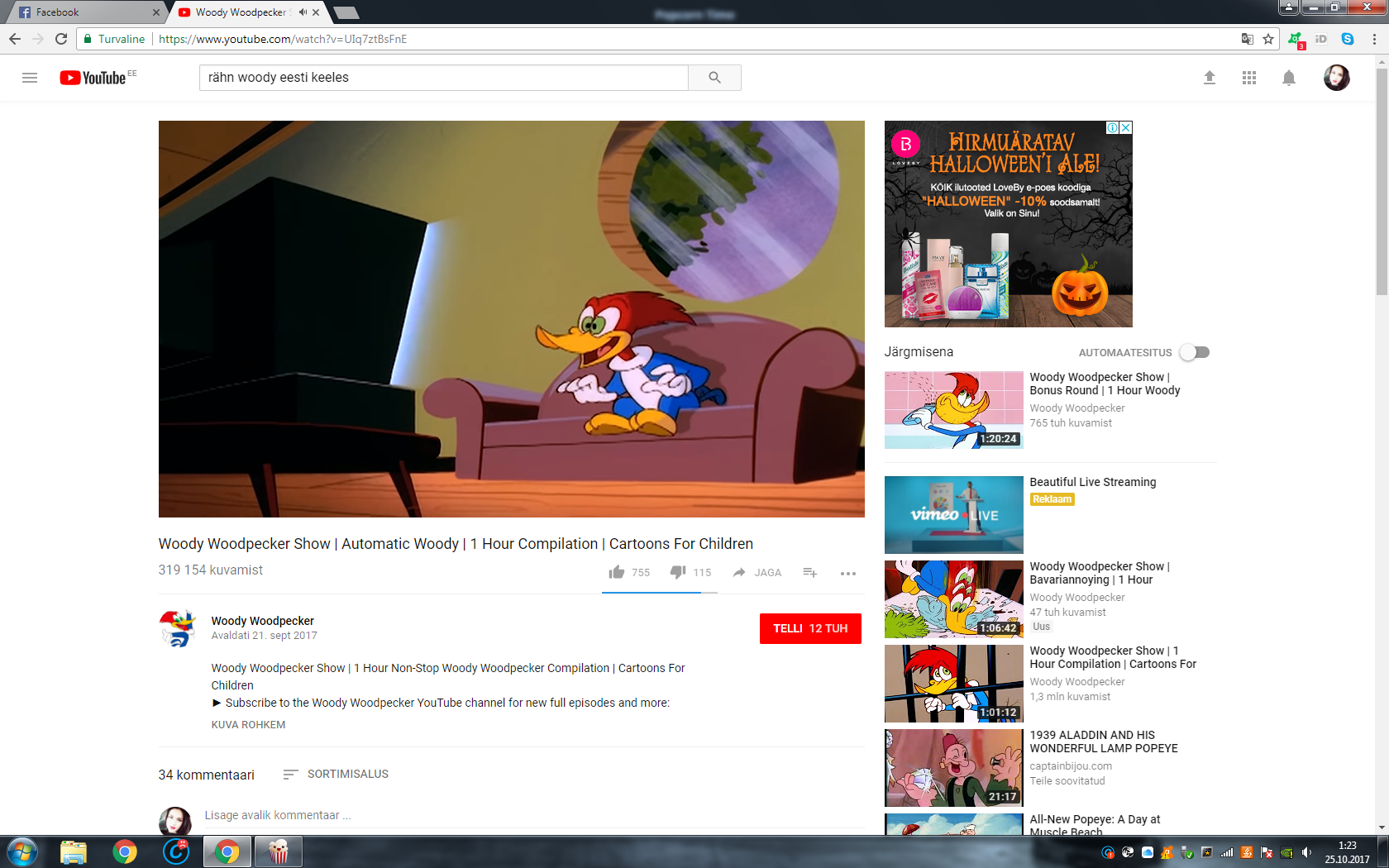Image resolution: width=1389 pixels, height=868 pixels.
Task: Open the taskbar clock and date
Action: [x=1347, y=852]
